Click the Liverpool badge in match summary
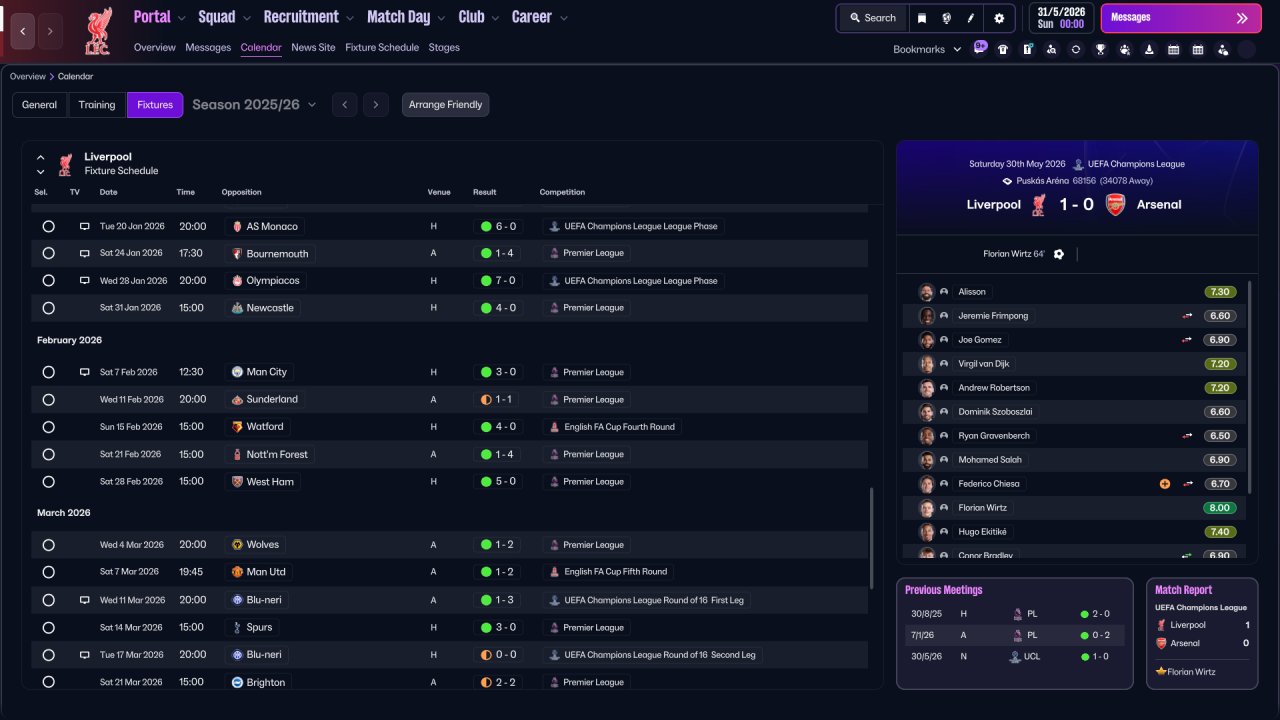The width and height of the screenshot is (1280, 720). pyautogui.click(x=1039, y=205)
